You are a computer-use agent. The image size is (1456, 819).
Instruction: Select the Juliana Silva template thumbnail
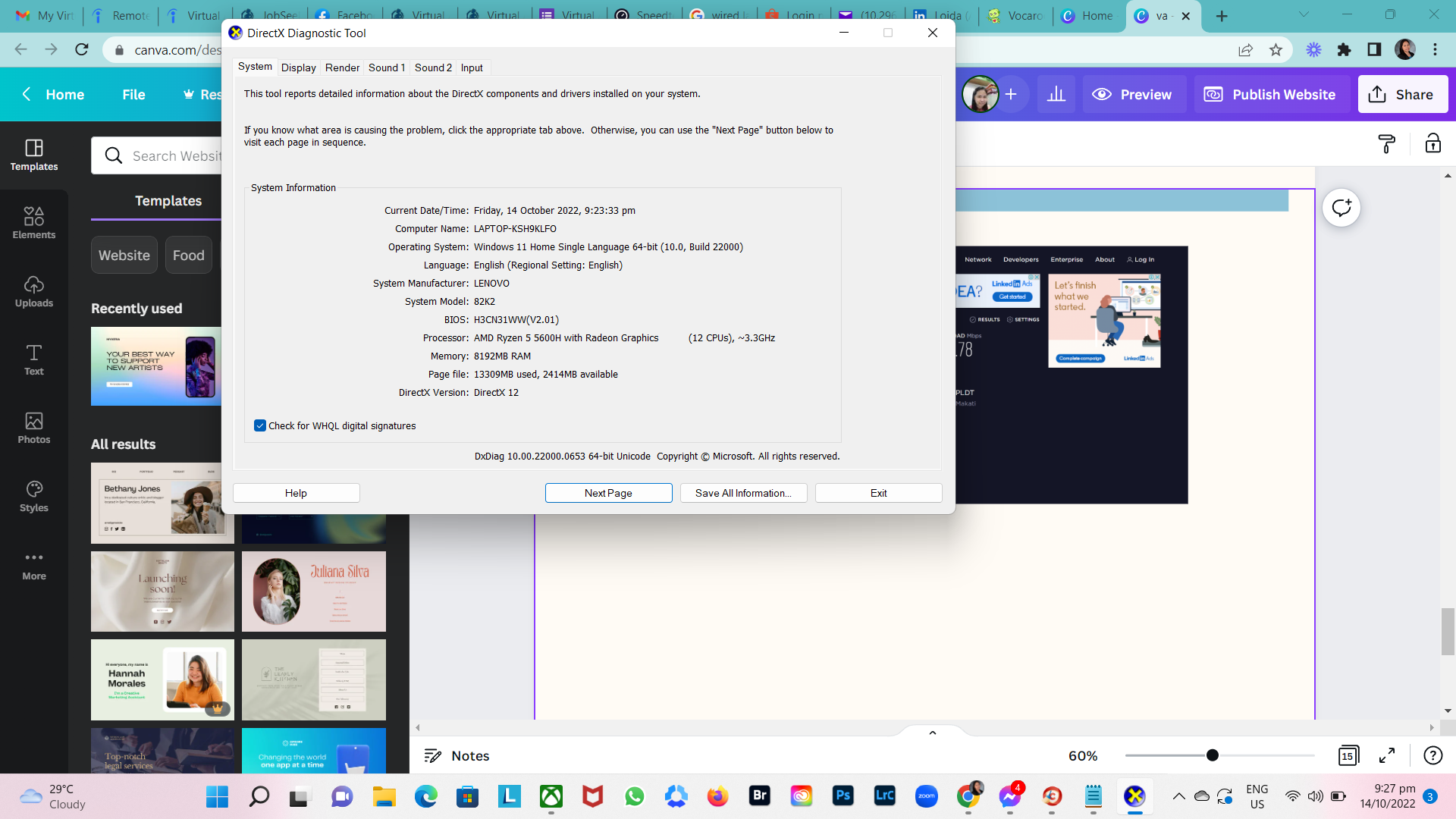click(x=313, y=591)
